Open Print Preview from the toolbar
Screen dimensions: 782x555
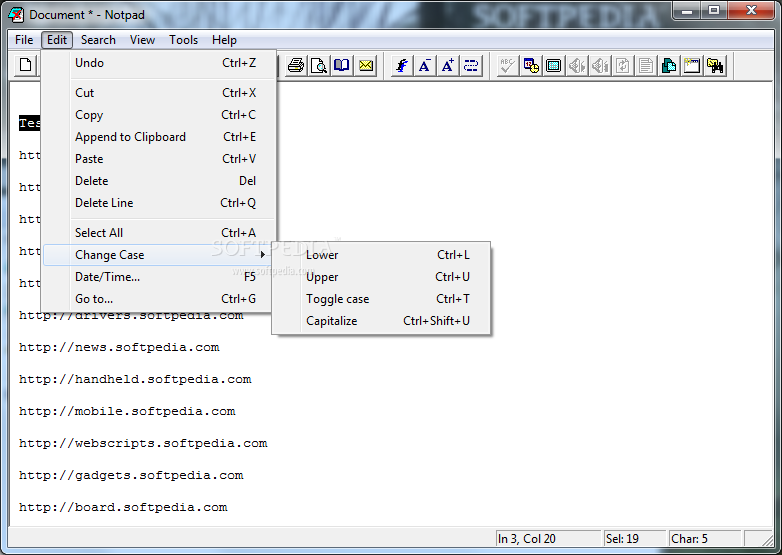pyautogui.click(x=319, y=65)
